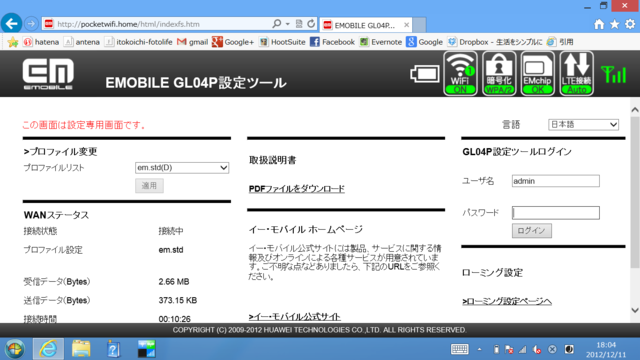Open the Windows Start orb

tap(15, 349)
